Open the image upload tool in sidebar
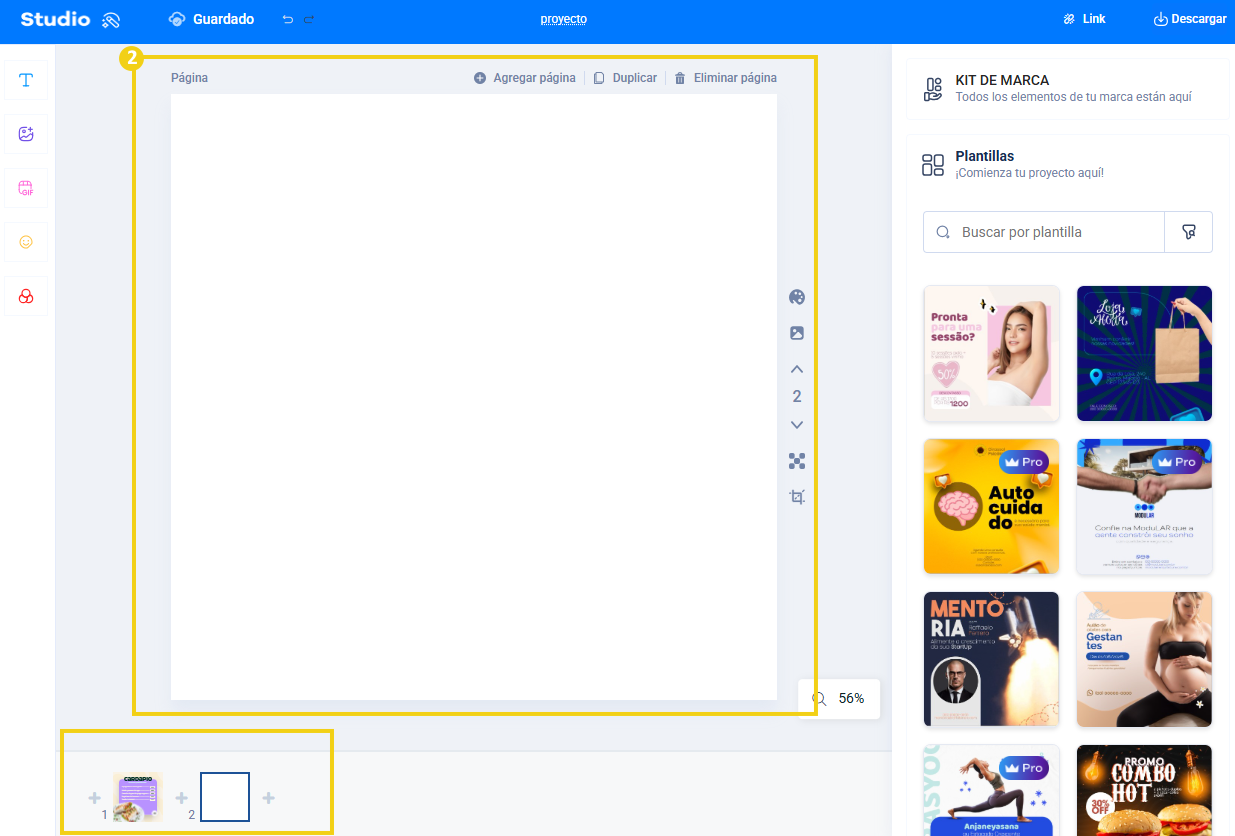The width and height of the screenshot is (1235, 836). tap(26, 134)
